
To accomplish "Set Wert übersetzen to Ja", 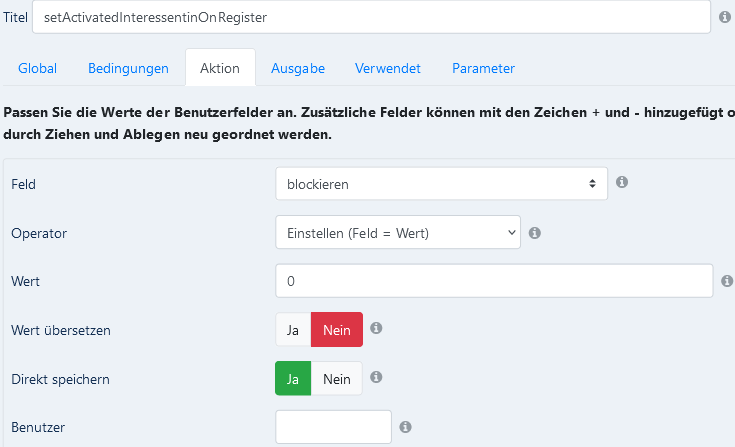I will [x=293, y=330].
